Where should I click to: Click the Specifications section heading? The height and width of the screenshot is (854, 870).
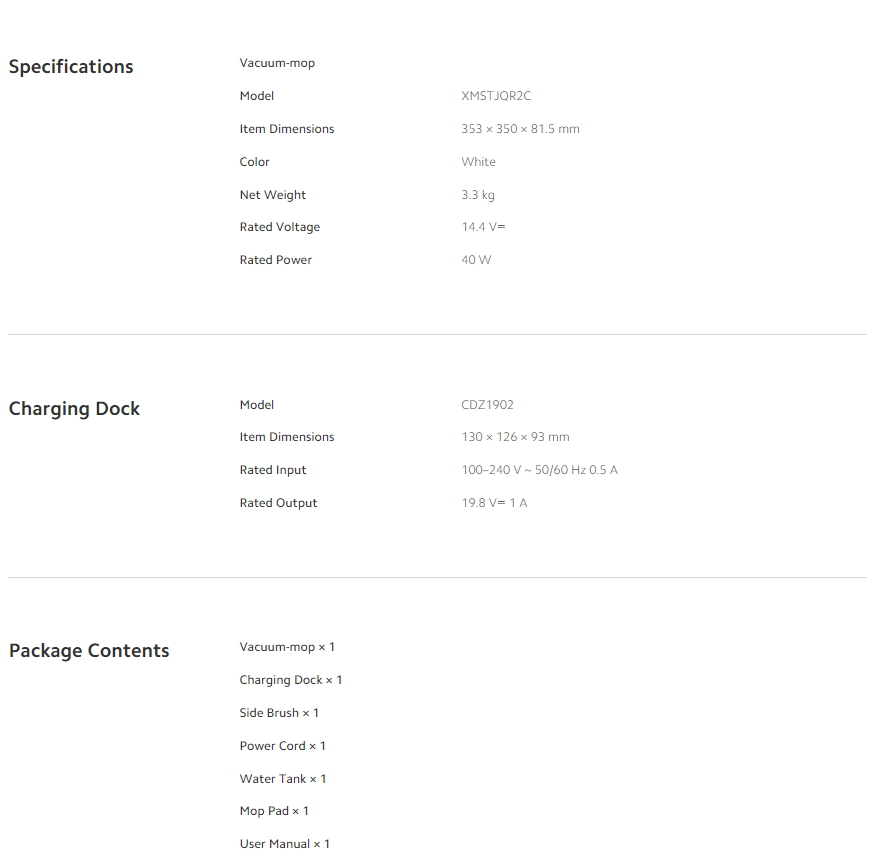71,67
